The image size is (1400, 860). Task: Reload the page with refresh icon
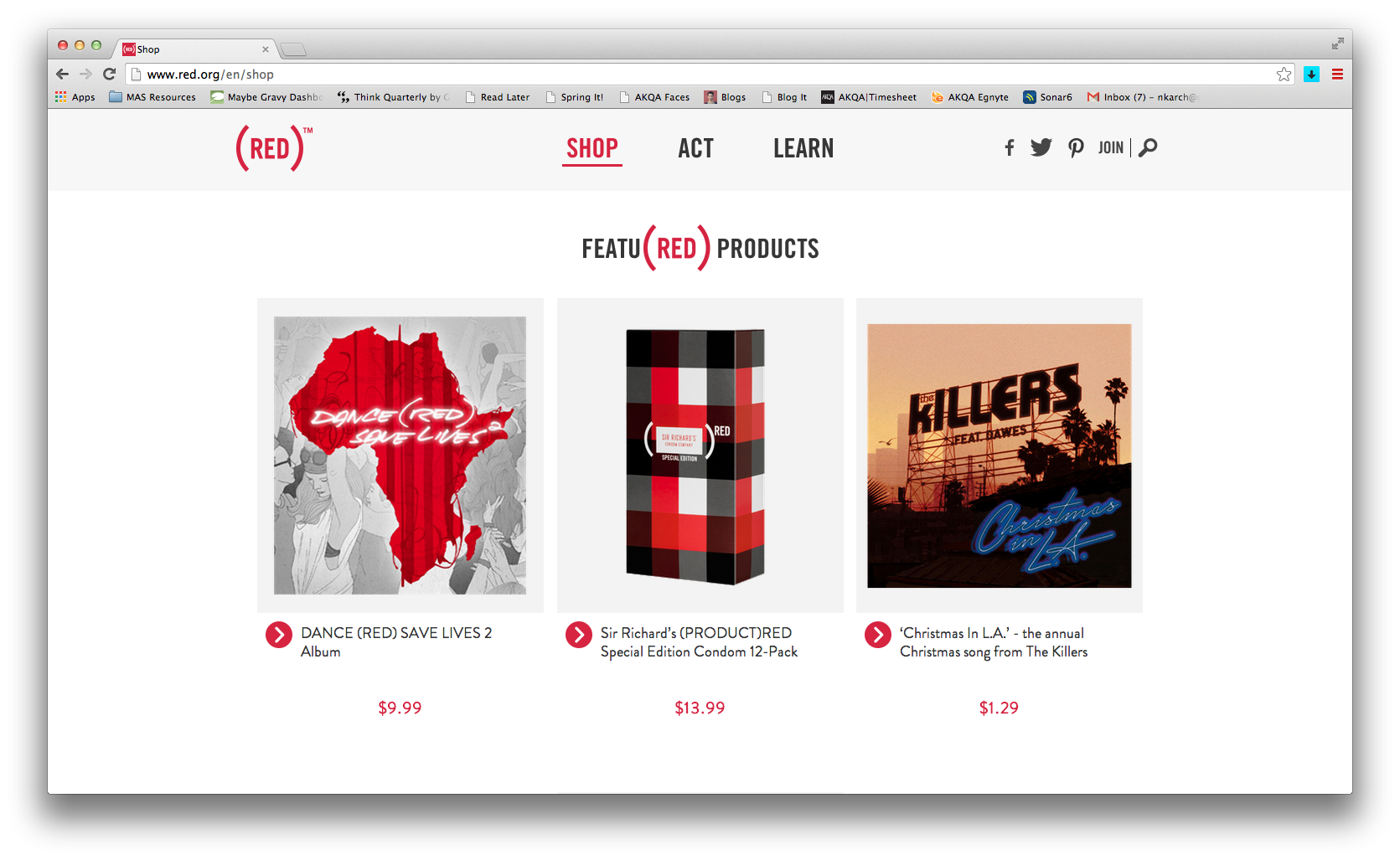[109, 75]
